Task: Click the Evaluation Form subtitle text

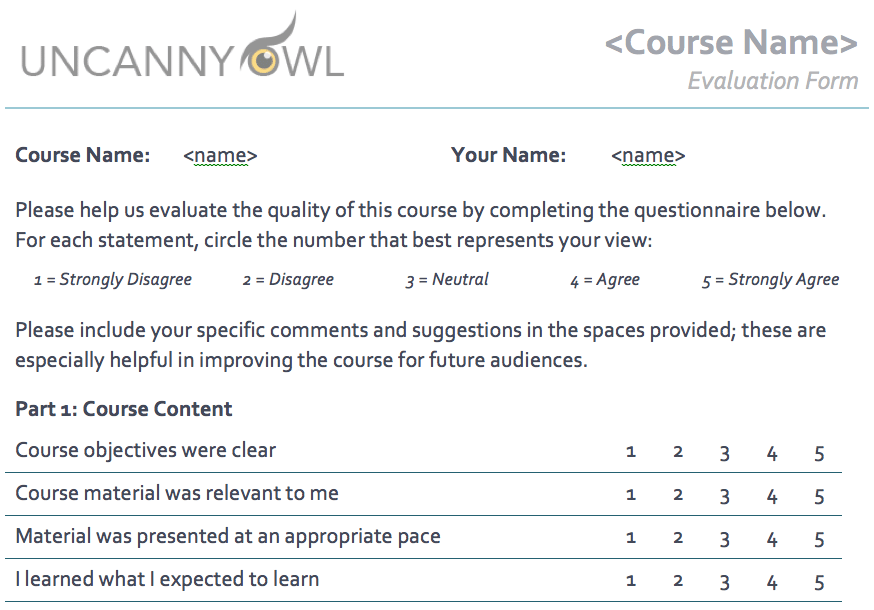Action: pyautogui.click(x=772, y=81)
